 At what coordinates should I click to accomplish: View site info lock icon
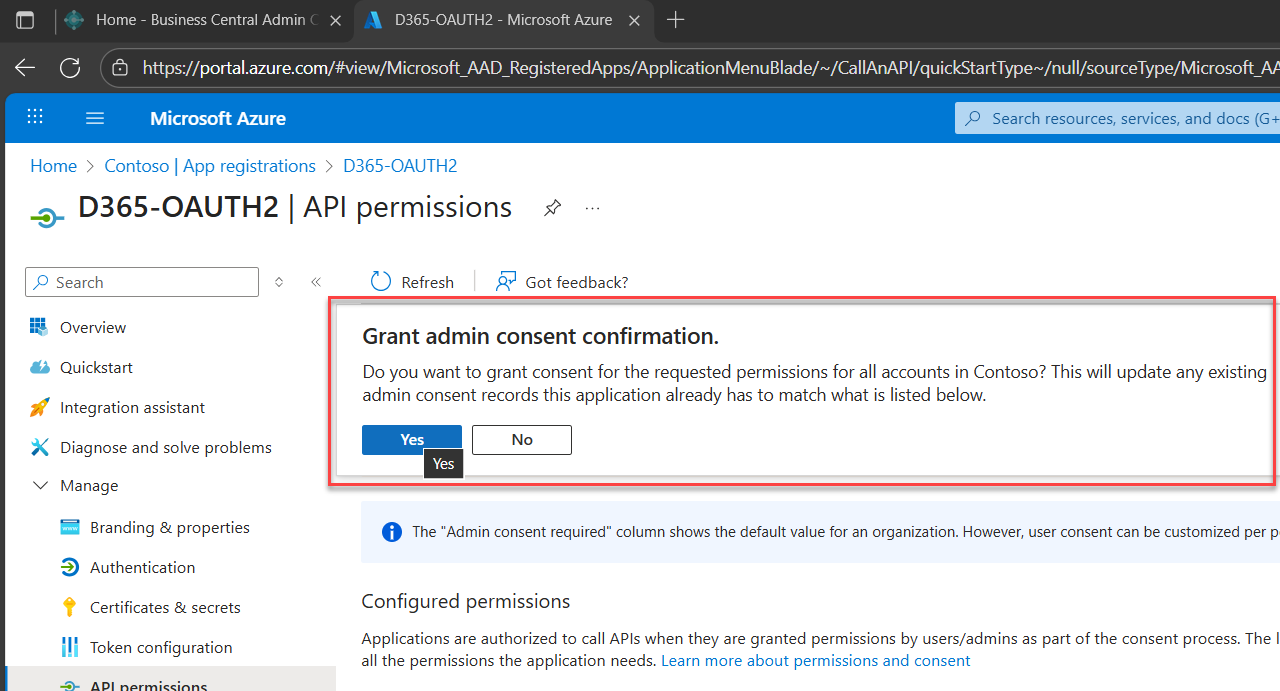pyautogui.click(x=120, y=68)
